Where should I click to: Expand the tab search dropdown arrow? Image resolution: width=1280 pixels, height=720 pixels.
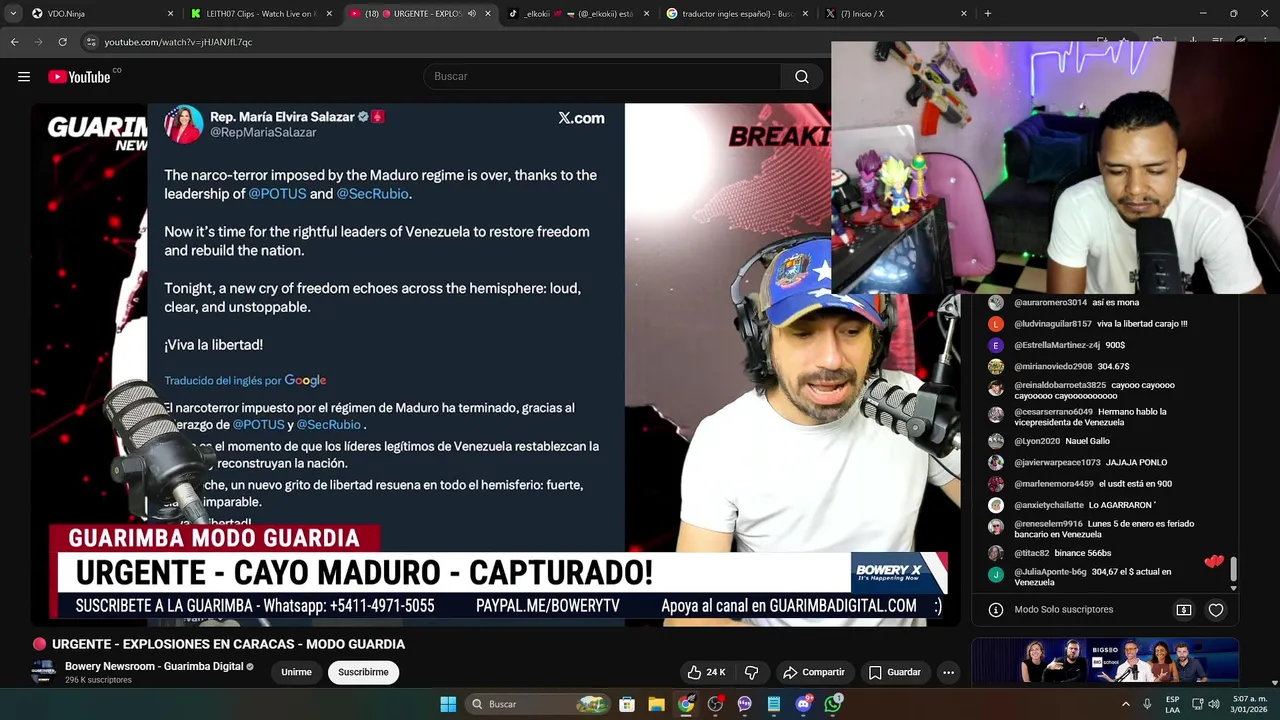[x=13, y=14]
